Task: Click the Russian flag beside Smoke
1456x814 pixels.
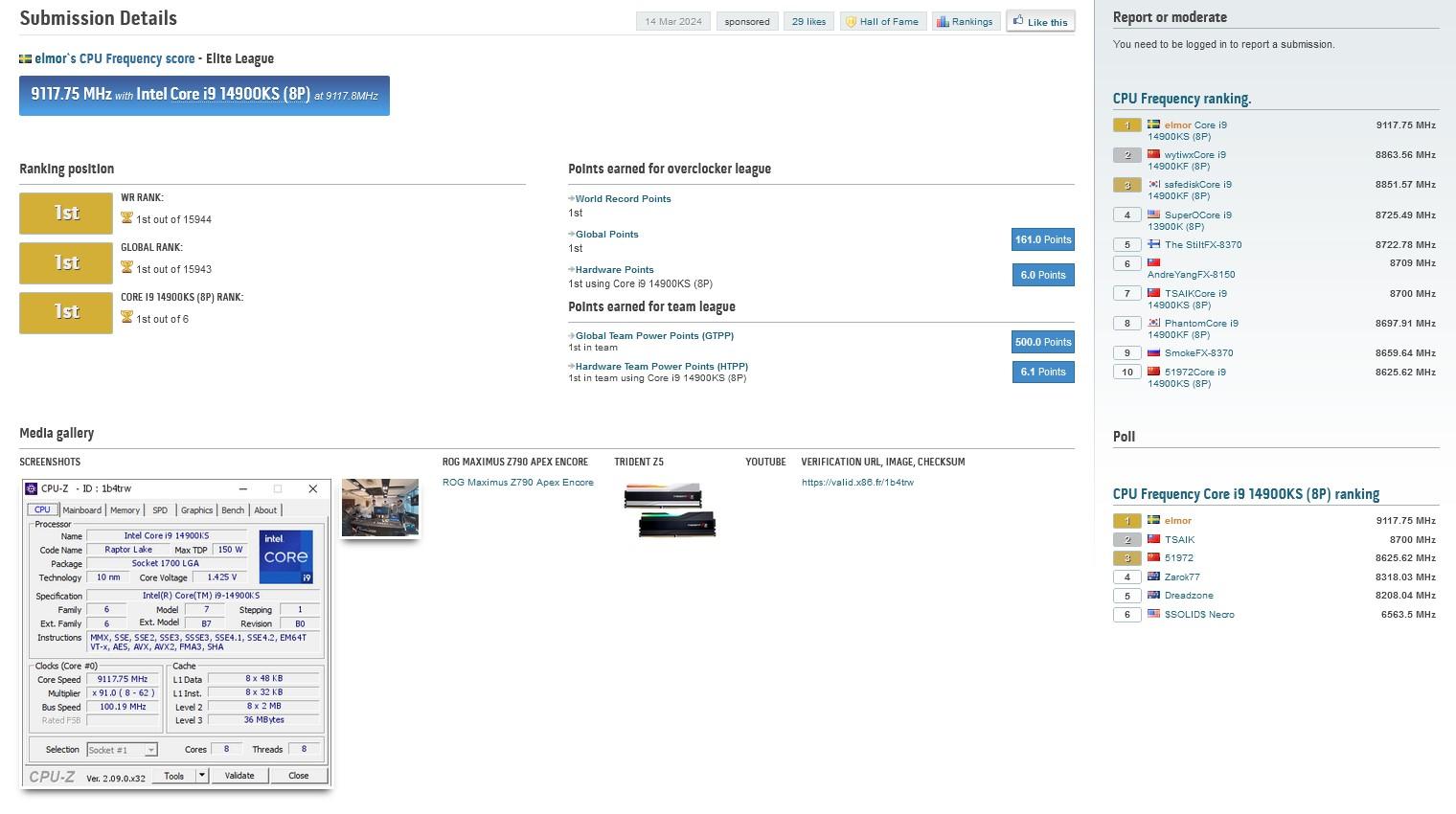Action: [x=1153, y=352]
